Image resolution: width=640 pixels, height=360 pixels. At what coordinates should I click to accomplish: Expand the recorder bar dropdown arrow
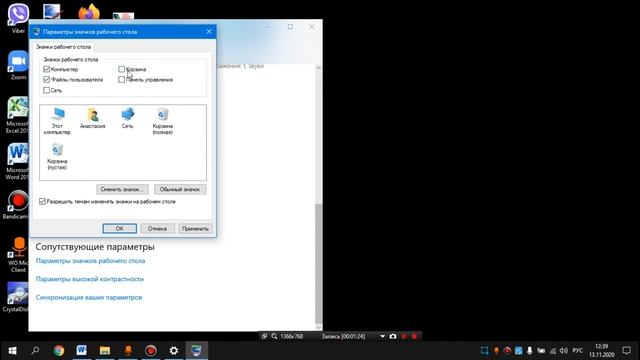pyautogui.click(x=382, y=336)
